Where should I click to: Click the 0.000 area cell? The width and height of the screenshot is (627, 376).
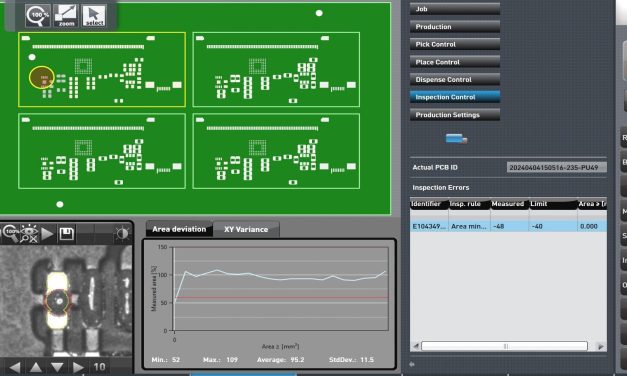(592, 226)
